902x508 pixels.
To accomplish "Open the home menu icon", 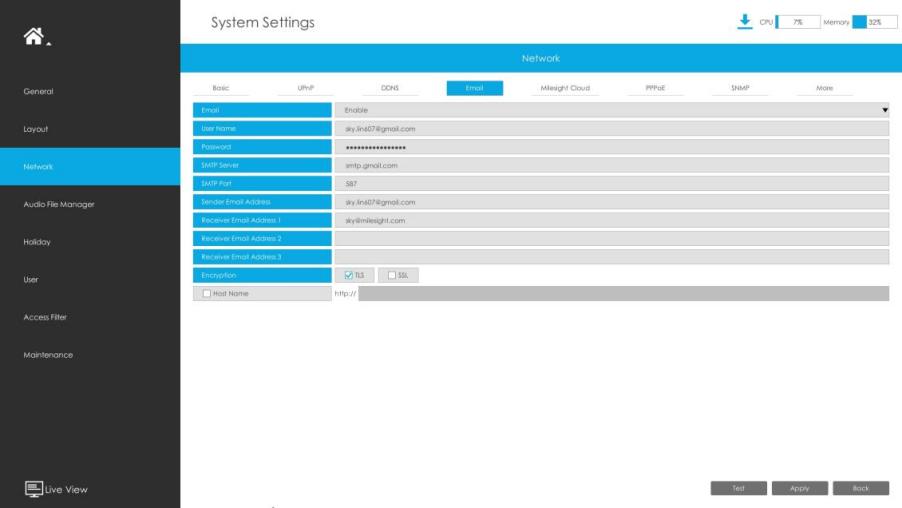I will tap(34, 36).
